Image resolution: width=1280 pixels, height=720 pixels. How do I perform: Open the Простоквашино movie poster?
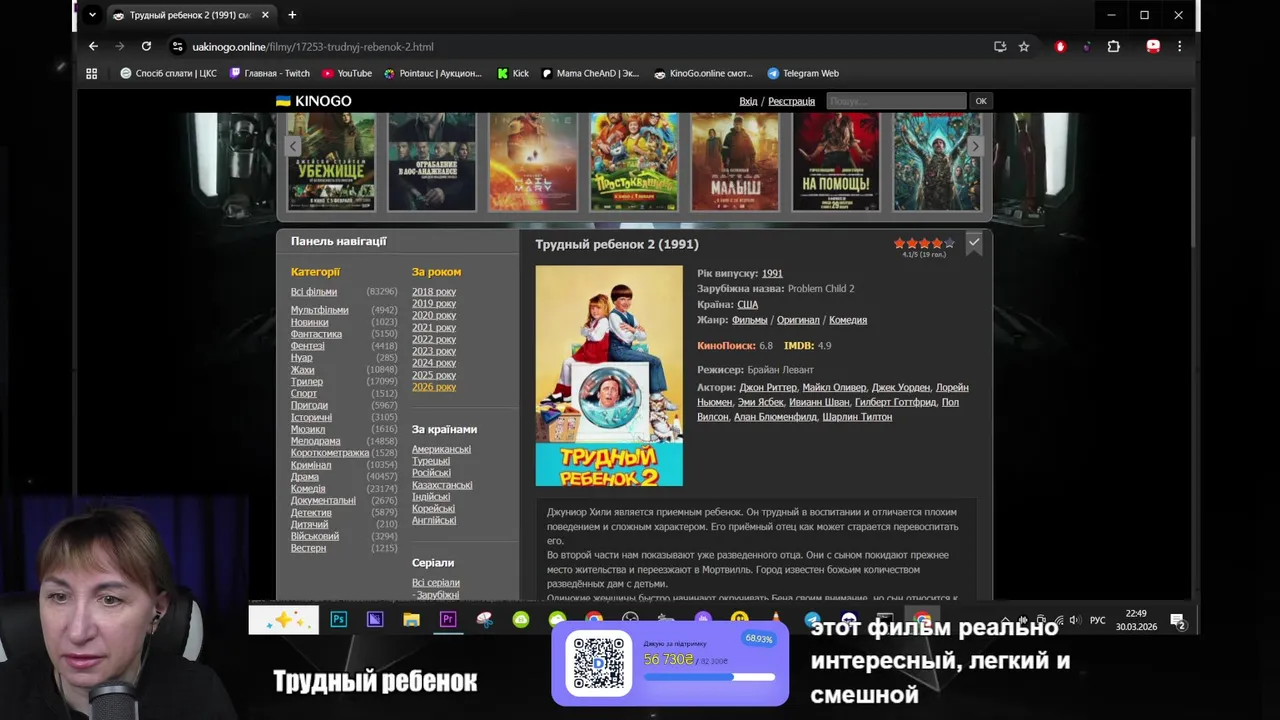tap(634, 161)
